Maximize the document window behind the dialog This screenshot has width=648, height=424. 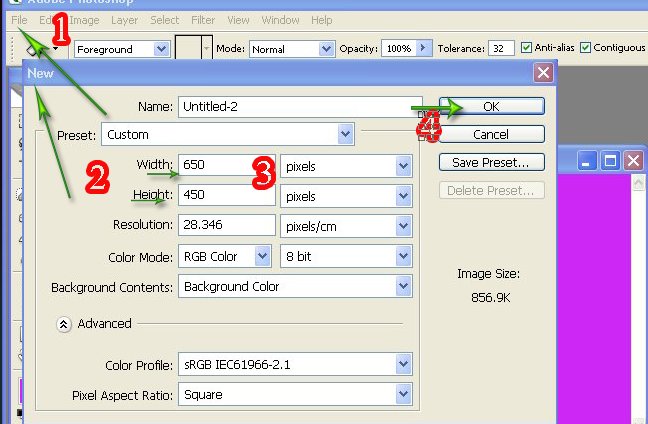[610, 160]
